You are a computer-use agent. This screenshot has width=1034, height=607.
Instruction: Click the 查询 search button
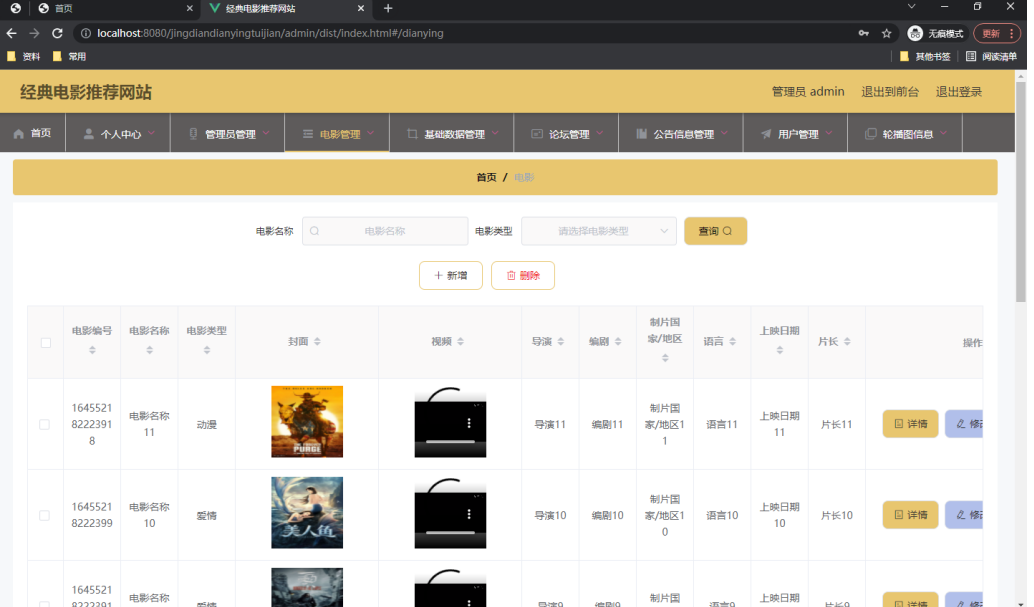point(715,231)
